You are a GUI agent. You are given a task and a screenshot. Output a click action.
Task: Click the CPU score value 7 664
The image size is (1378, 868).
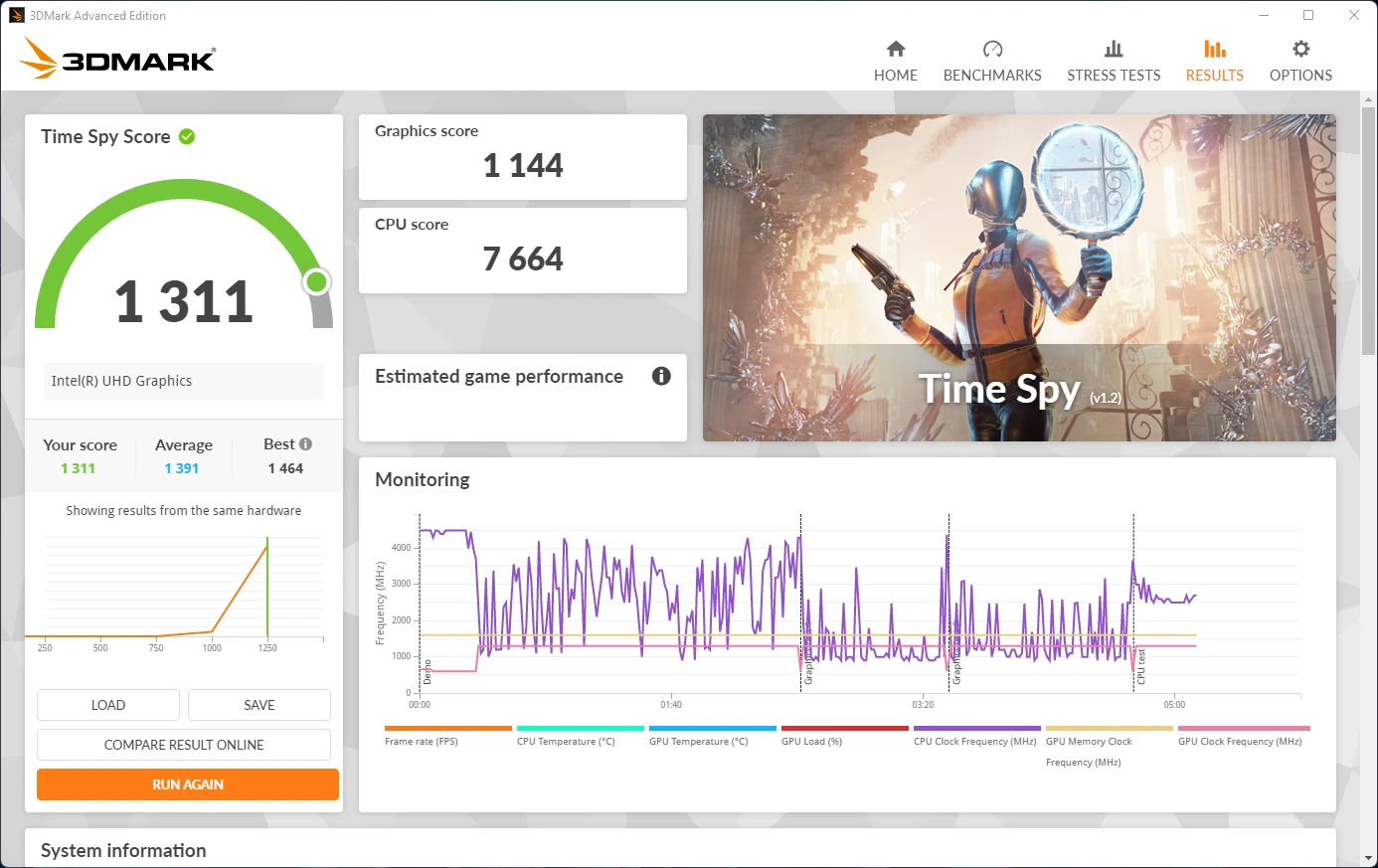click(523, 259)
